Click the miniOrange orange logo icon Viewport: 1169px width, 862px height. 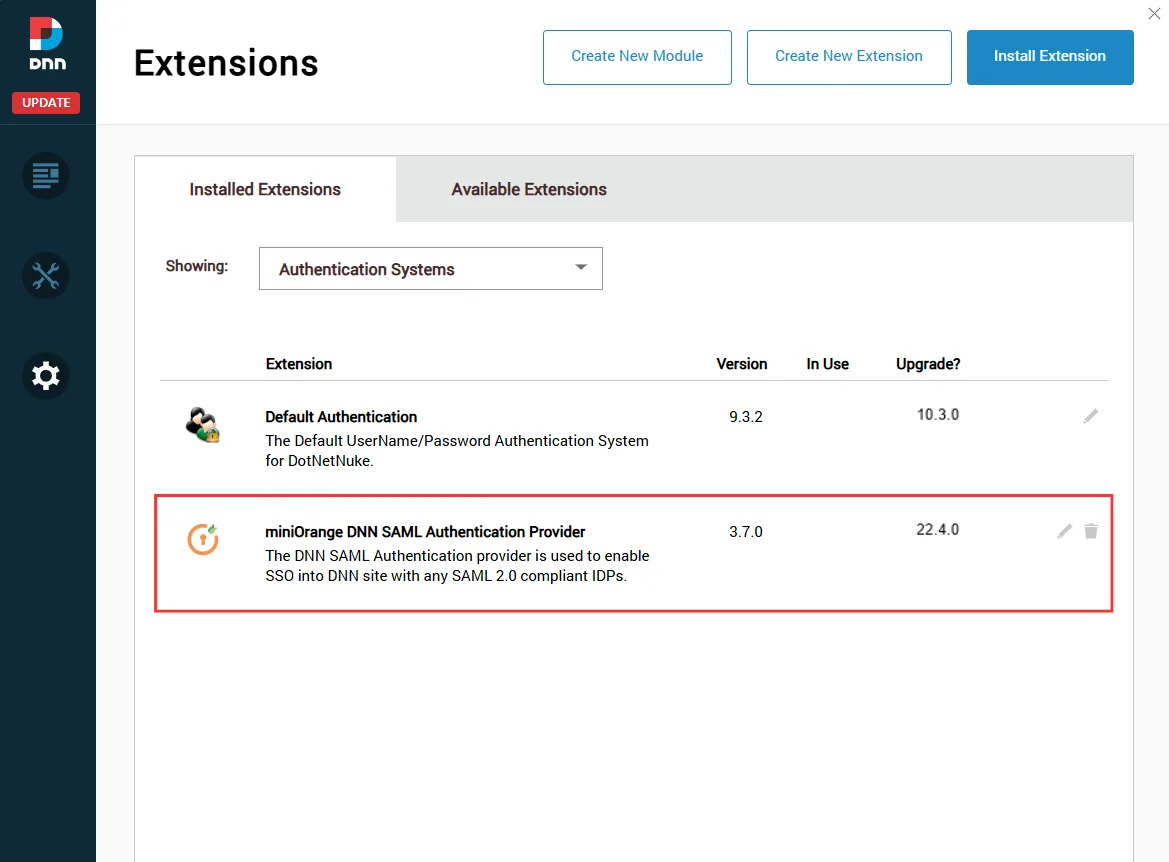click(x=203, y=539)
